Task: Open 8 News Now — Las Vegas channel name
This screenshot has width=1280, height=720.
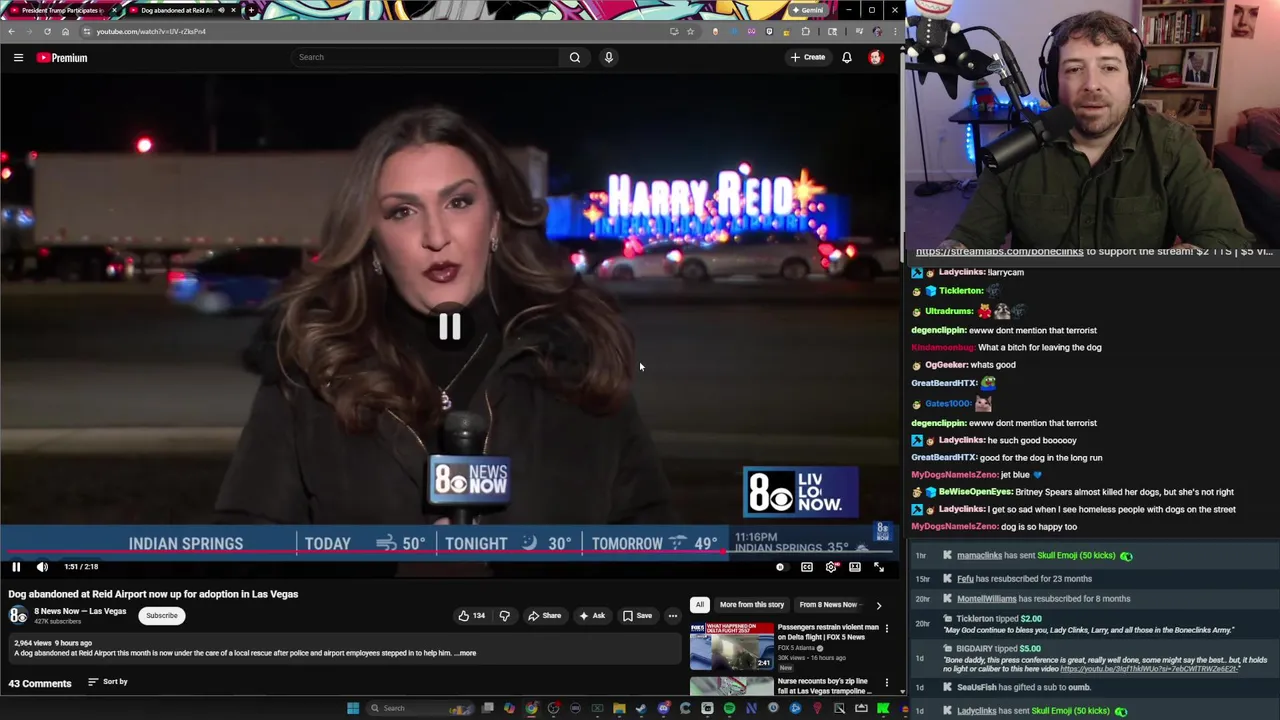Action: (80, 611)
